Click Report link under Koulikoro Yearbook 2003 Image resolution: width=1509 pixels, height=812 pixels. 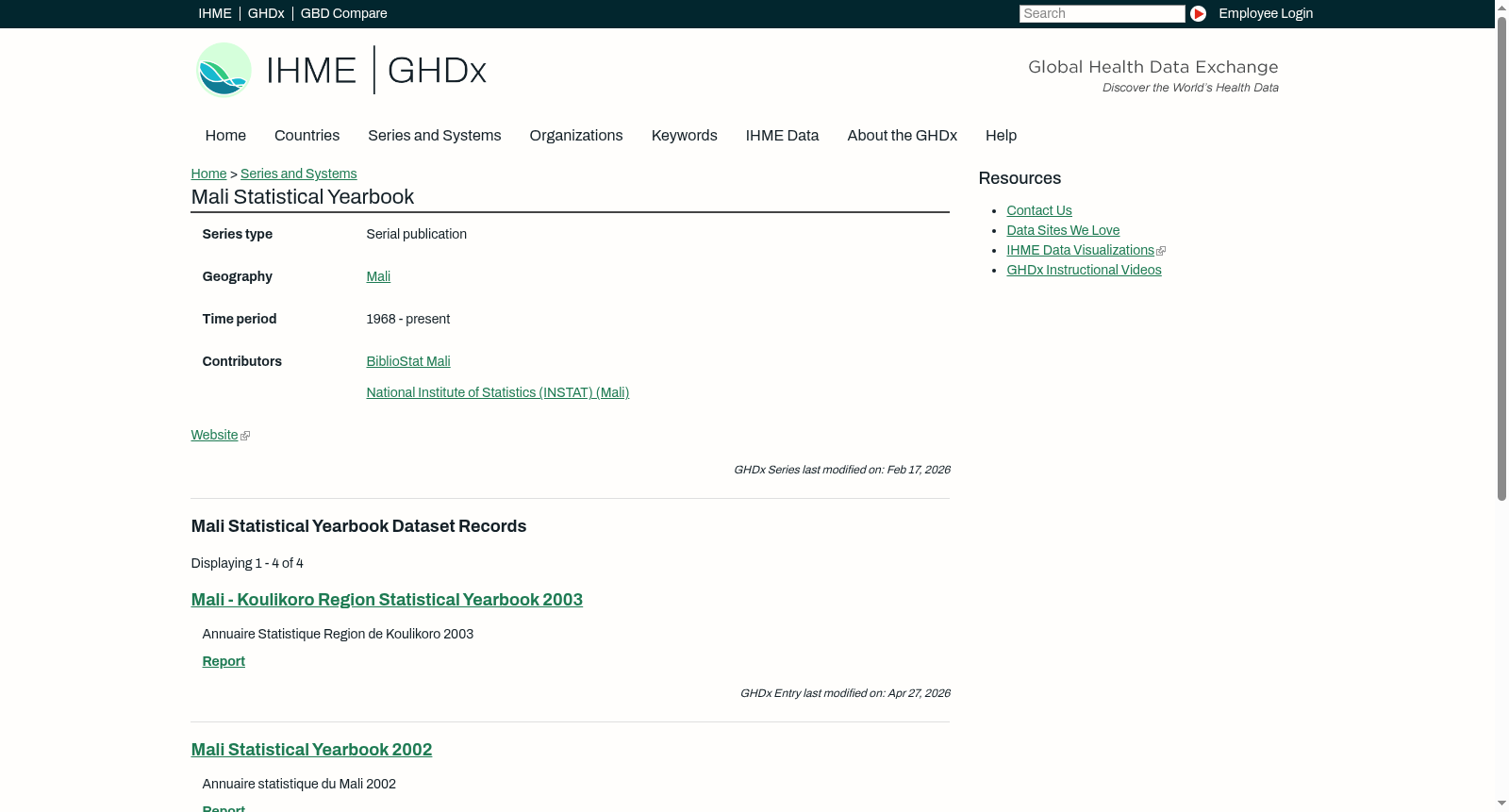point(224,661)
